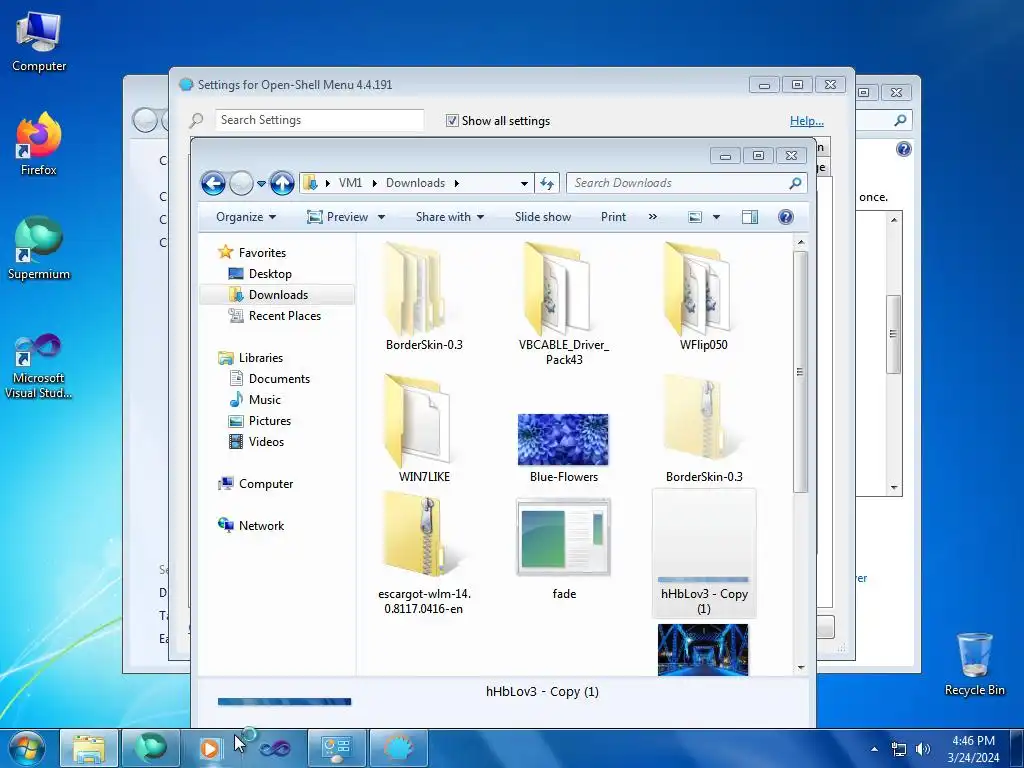
Task: Open the view options dropdown arrow
Action: [716, 217]
